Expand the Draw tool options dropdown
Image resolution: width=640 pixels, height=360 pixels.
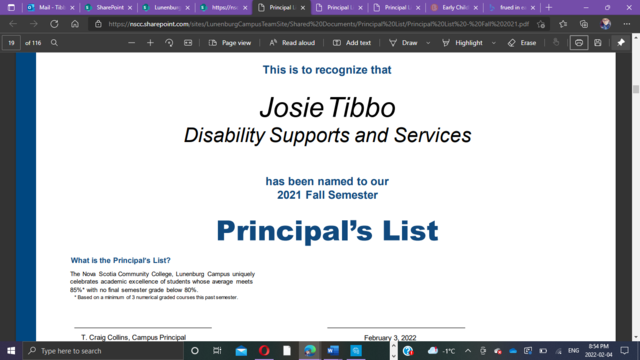[x=428, y=43]
